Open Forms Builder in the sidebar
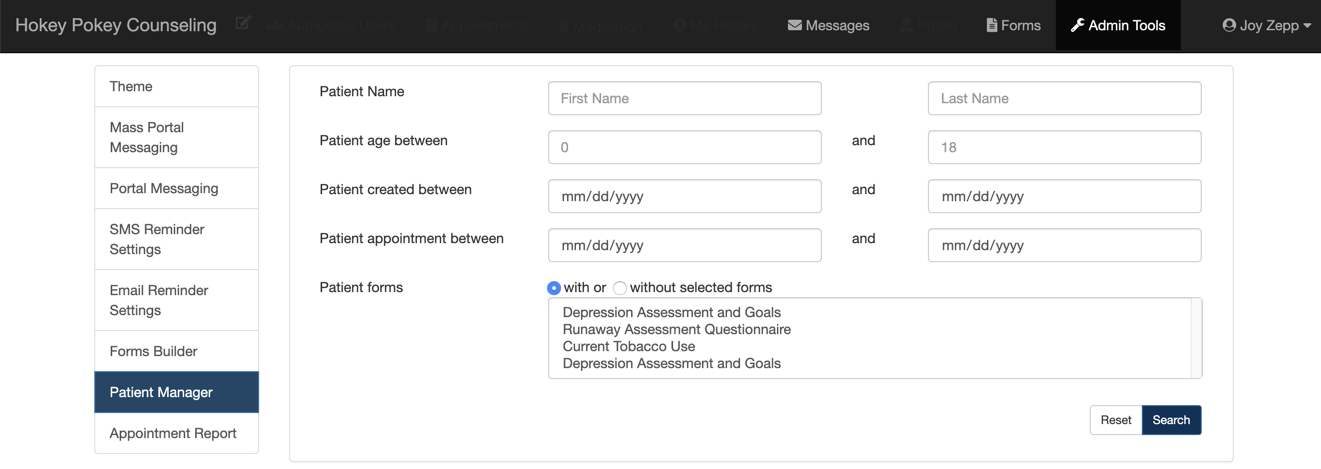The width and height of the screenshot is (1321, 469). (x=154, y=351)
